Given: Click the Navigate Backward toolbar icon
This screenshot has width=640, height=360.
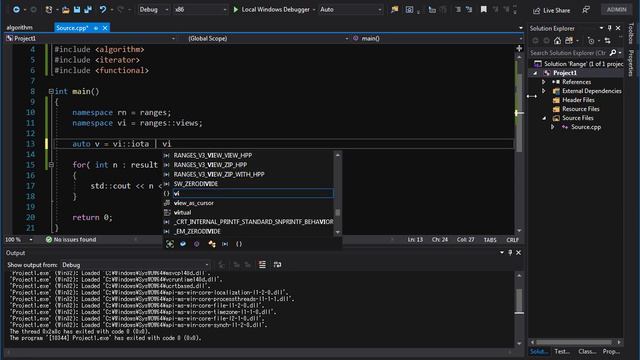Looking at the screenshot, I should point(16,9).
